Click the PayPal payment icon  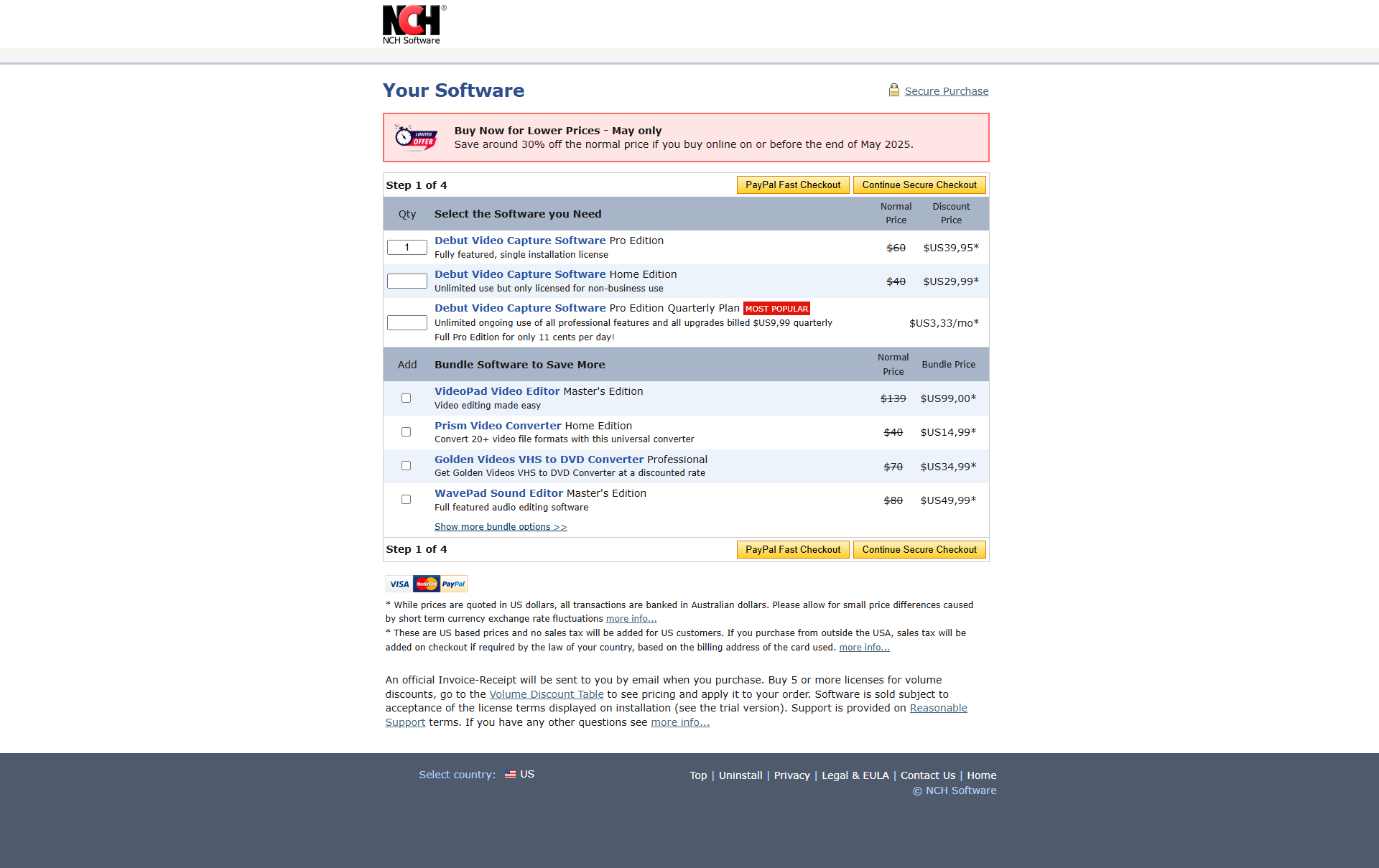[454, 584]
